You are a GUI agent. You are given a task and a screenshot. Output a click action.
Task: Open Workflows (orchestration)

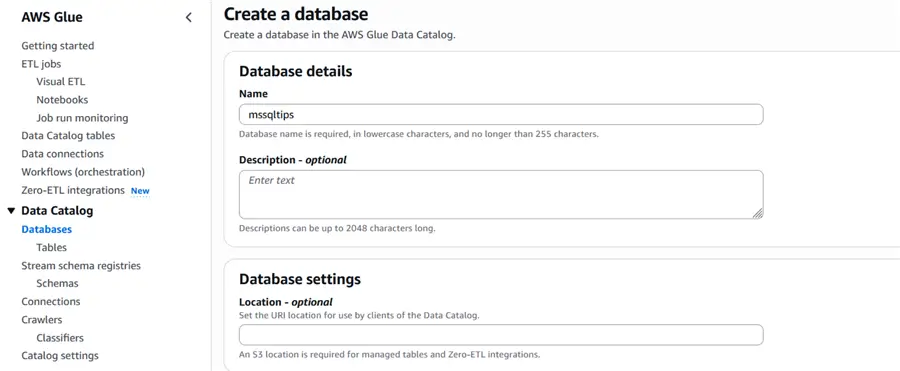pos(83,172)
